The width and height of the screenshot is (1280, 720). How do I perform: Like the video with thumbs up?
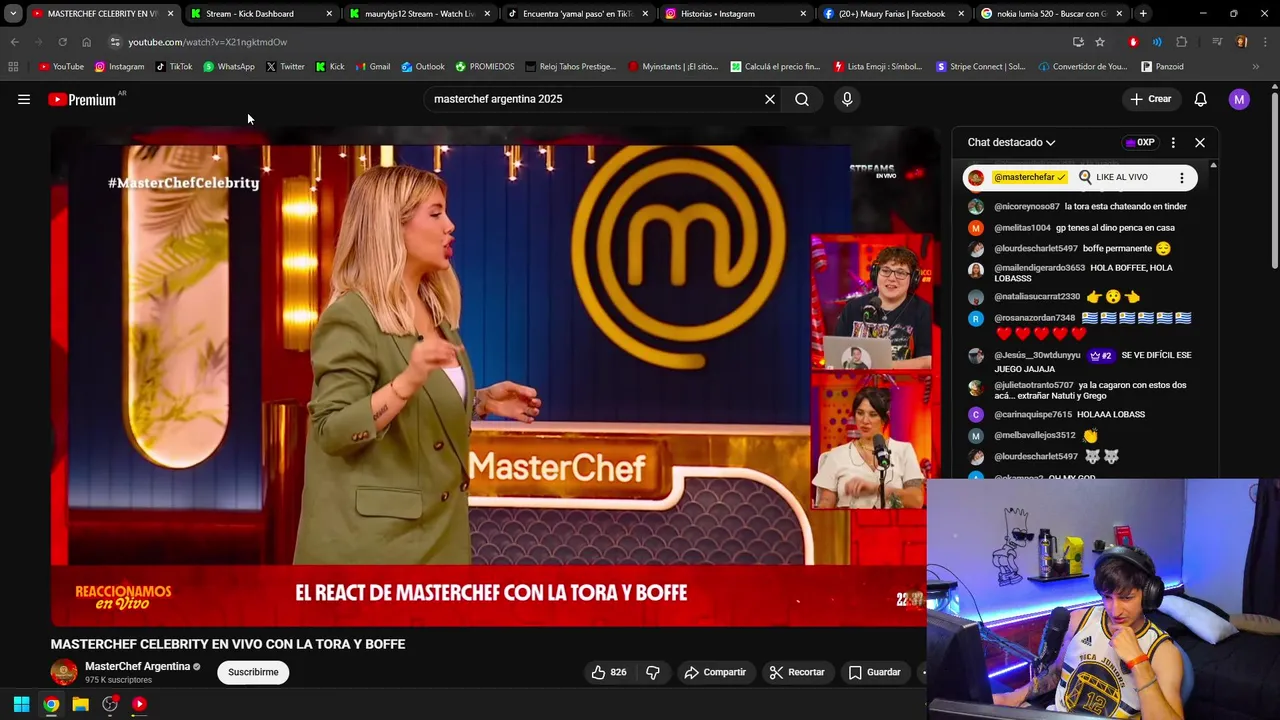pyautogui.click(x=608, y=672)
